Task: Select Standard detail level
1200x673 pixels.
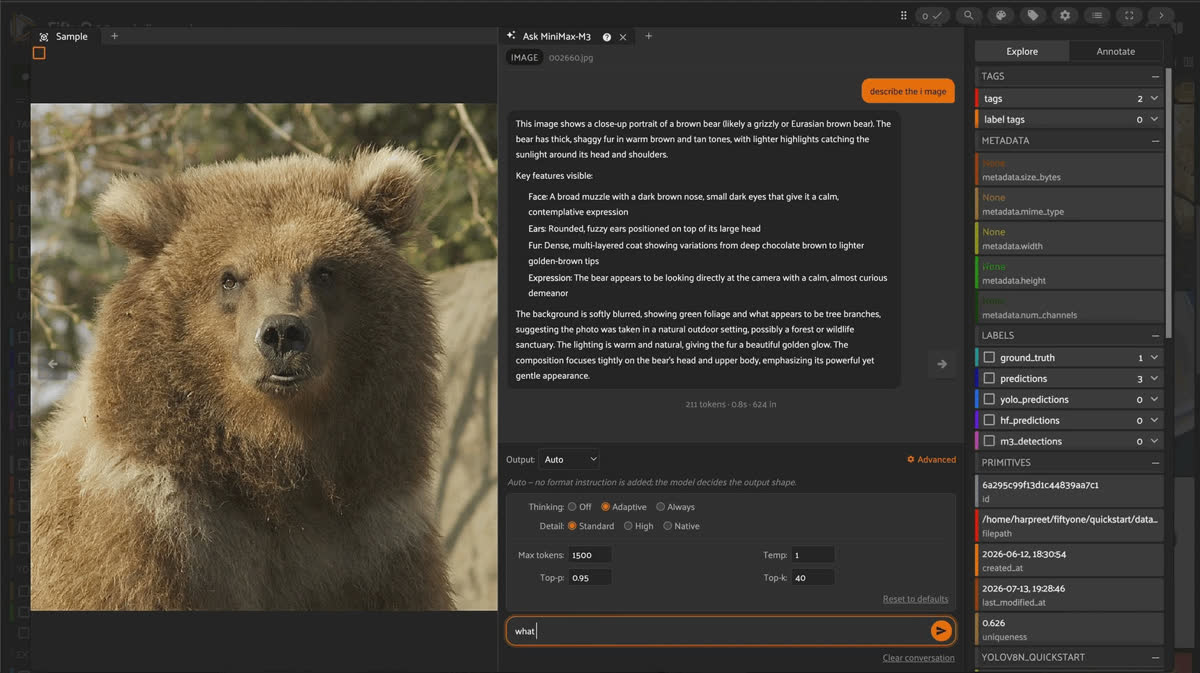Action: tap(572, 526)
